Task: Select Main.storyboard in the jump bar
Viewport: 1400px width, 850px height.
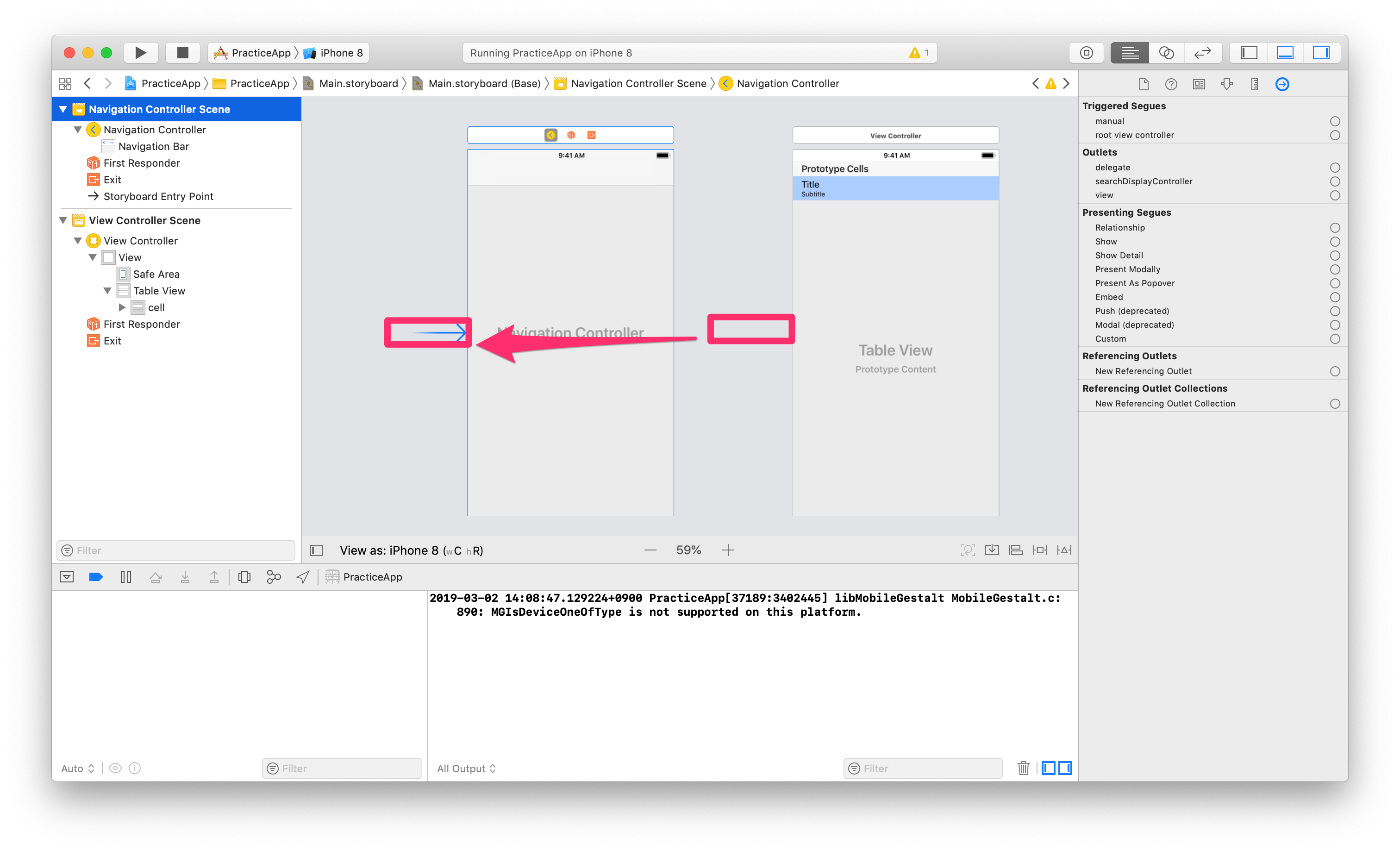Action: tap(358, 83)
